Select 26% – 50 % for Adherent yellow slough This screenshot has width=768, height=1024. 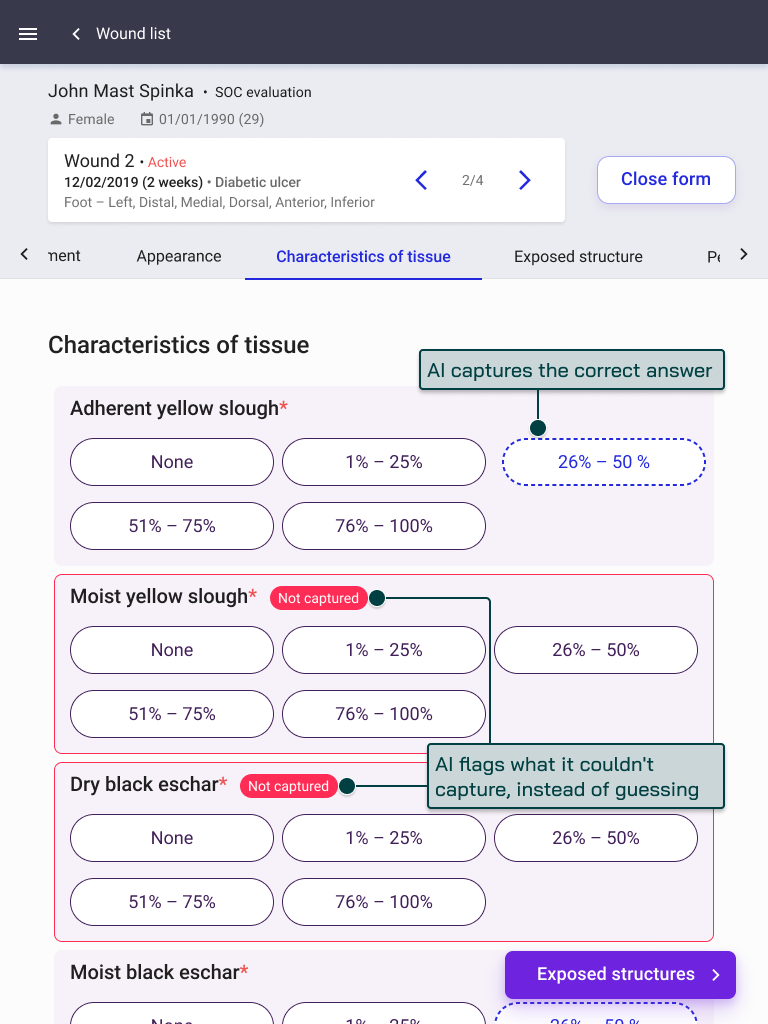point(603,462)
